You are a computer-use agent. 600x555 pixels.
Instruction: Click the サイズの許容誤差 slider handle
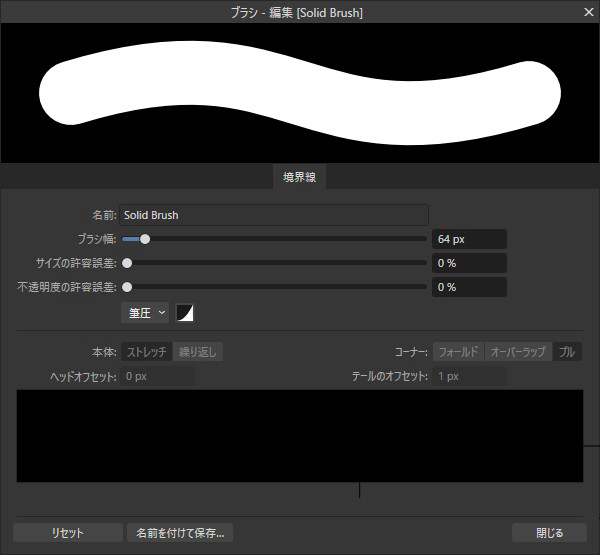pyautogui.click(x=127, y=263)
